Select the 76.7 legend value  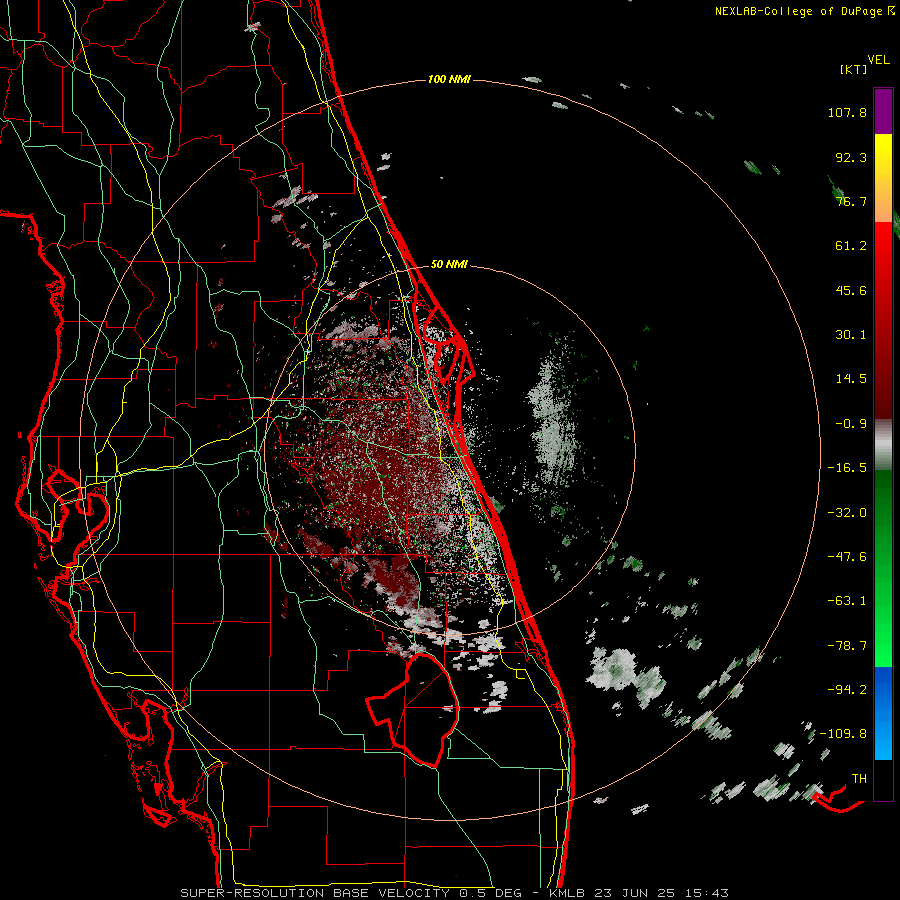pyautogui.click(x=851, y=201)
